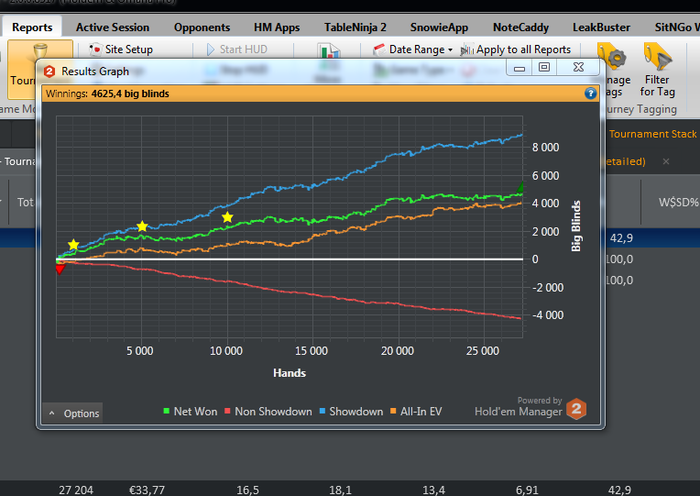Viewport: 700px width, 496px height.
Task: Click the Tournament Stack header
Action: tap(653, 134)
